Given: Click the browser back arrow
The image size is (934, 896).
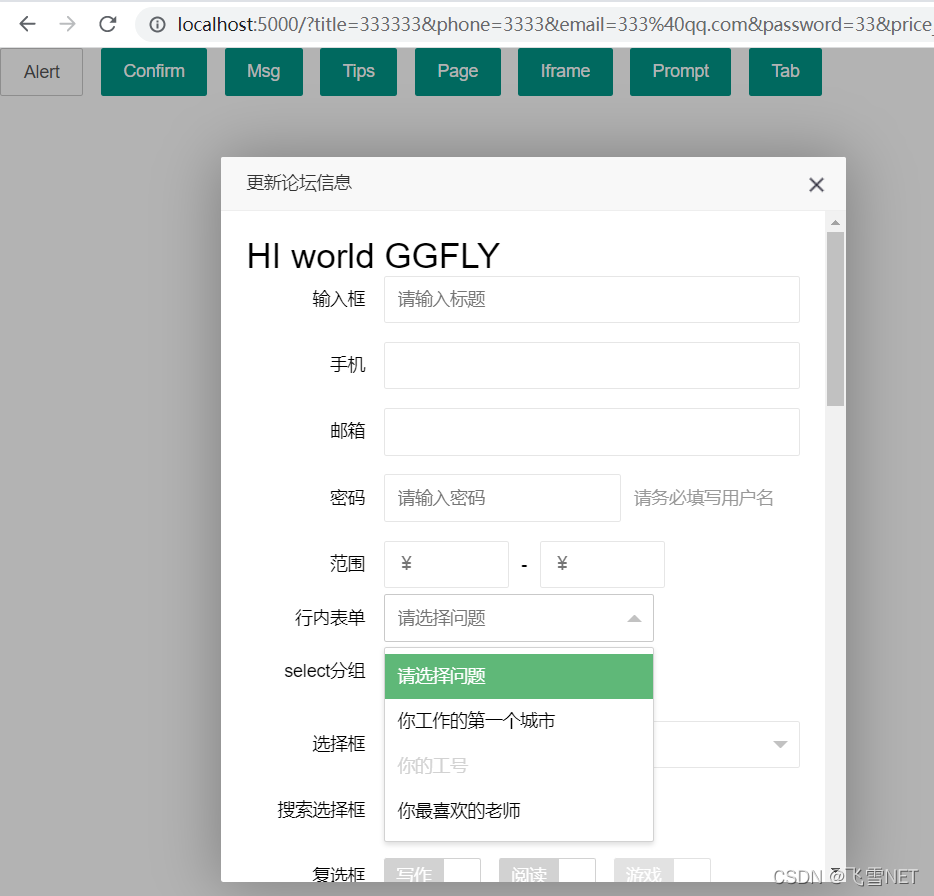Looking at the screenshot, I should pos(28,24).
